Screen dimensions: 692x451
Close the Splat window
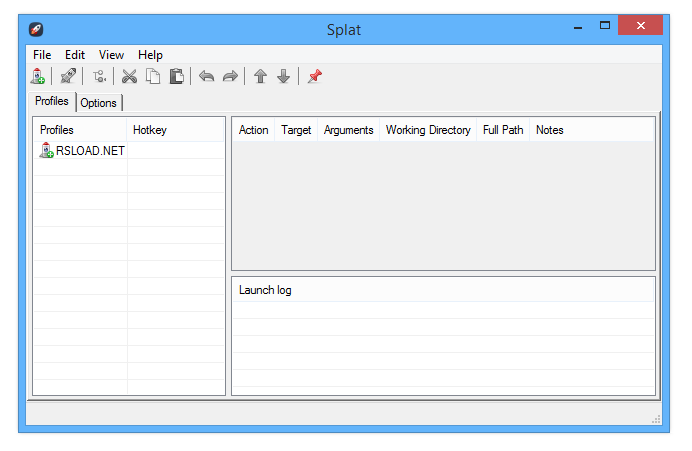point(640,25)
